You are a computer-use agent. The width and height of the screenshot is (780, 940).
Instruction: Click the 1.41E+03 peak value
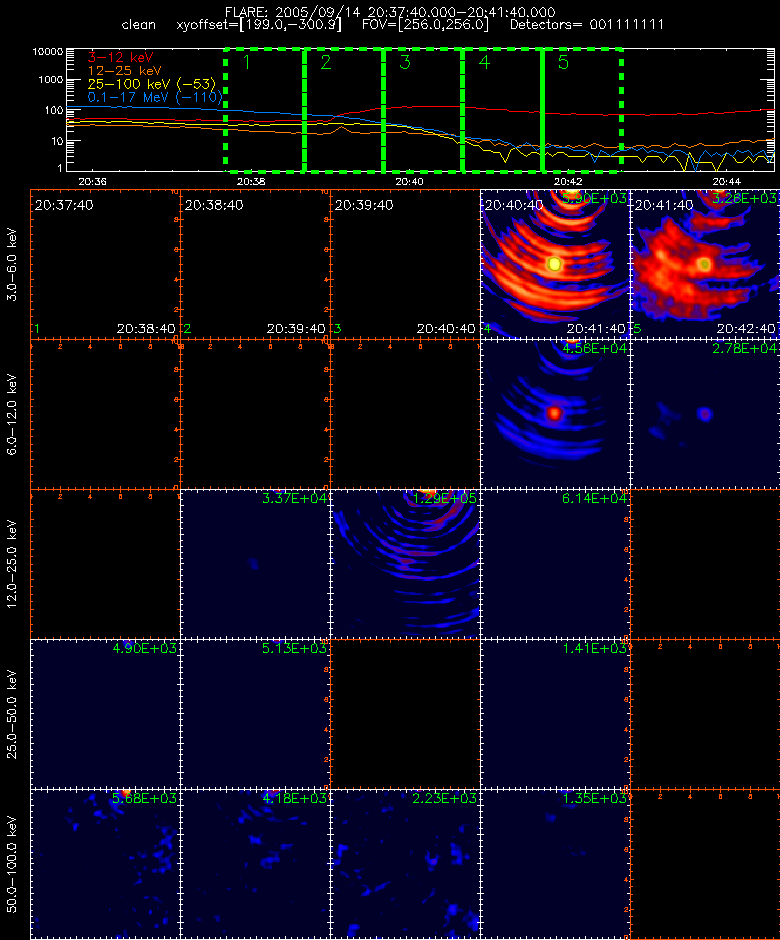tap(595, 648)
